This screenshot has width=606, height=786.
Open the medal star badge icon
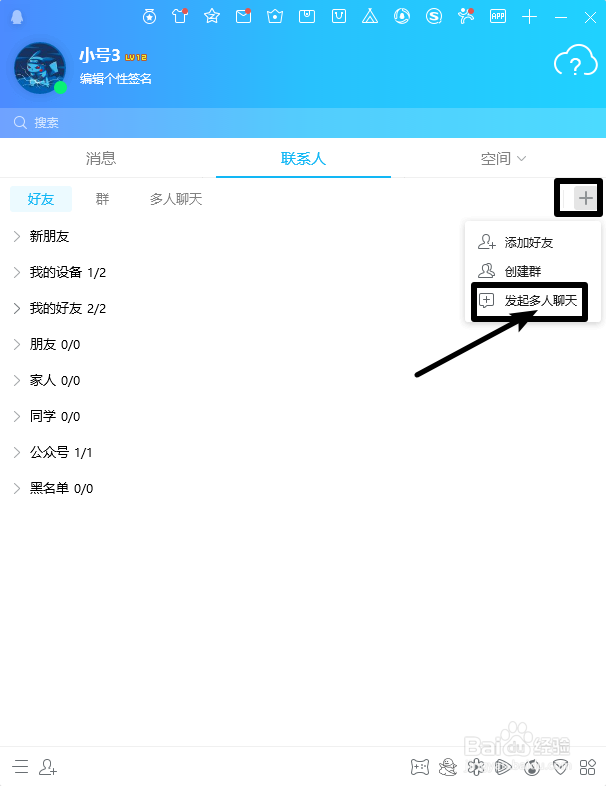(x=149, y=17)
